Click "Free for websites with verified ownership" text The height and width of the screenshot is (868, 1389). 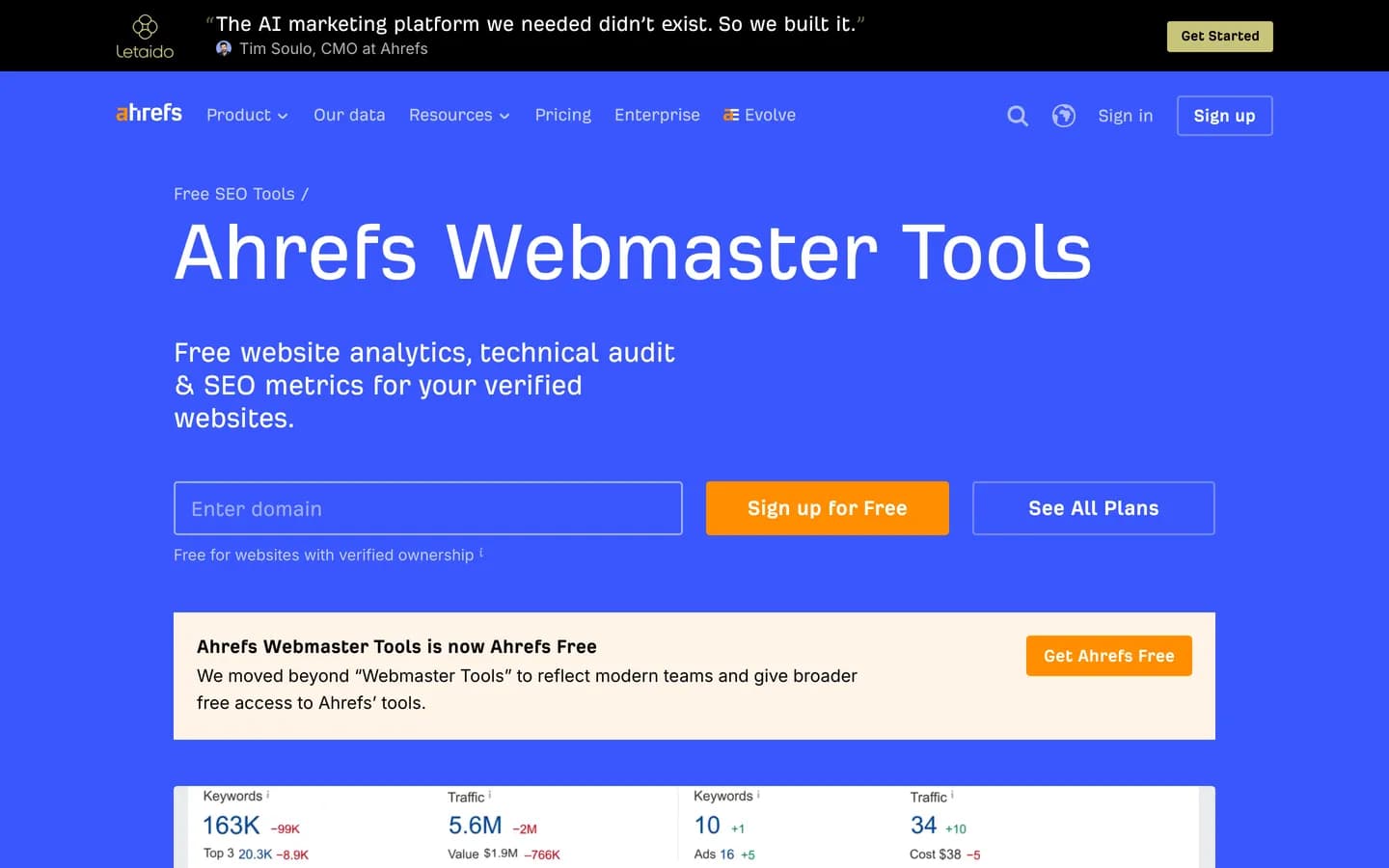(324, 555)
